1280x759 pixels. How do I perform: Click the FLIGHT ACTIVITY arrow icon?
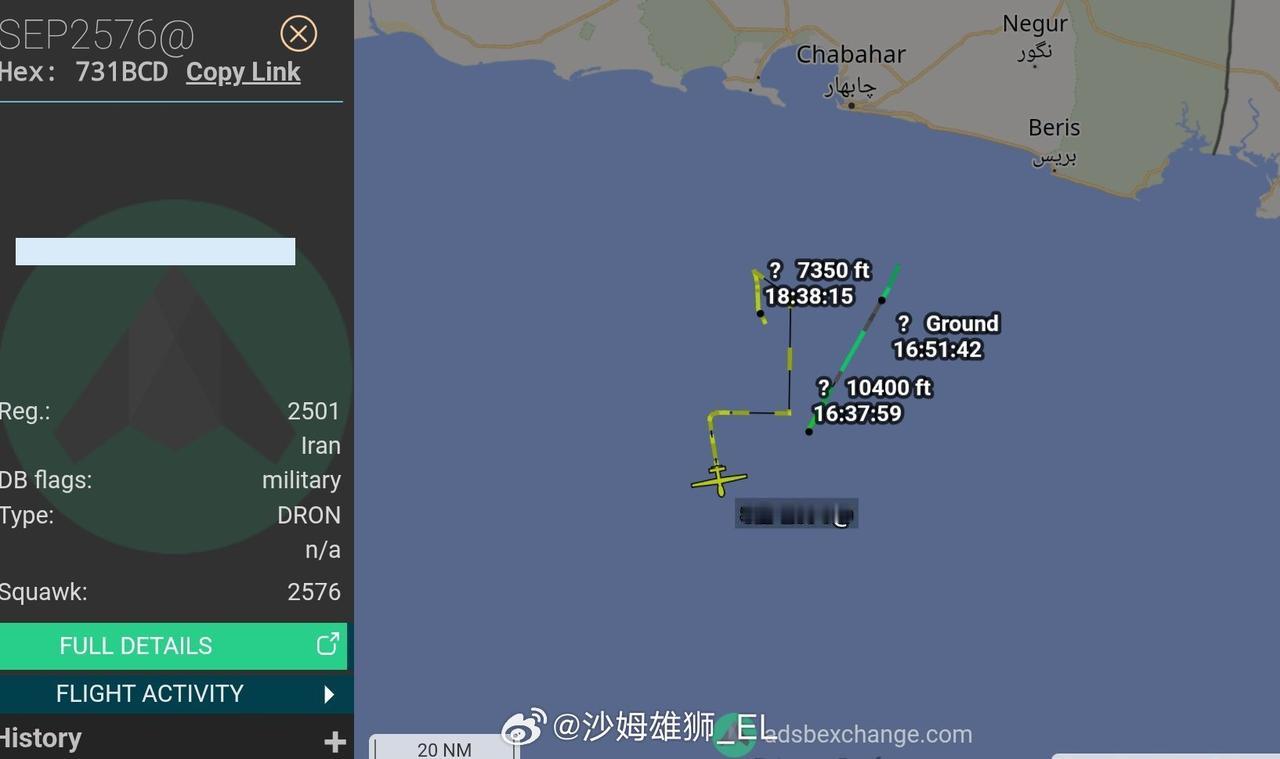coord(329,694)
